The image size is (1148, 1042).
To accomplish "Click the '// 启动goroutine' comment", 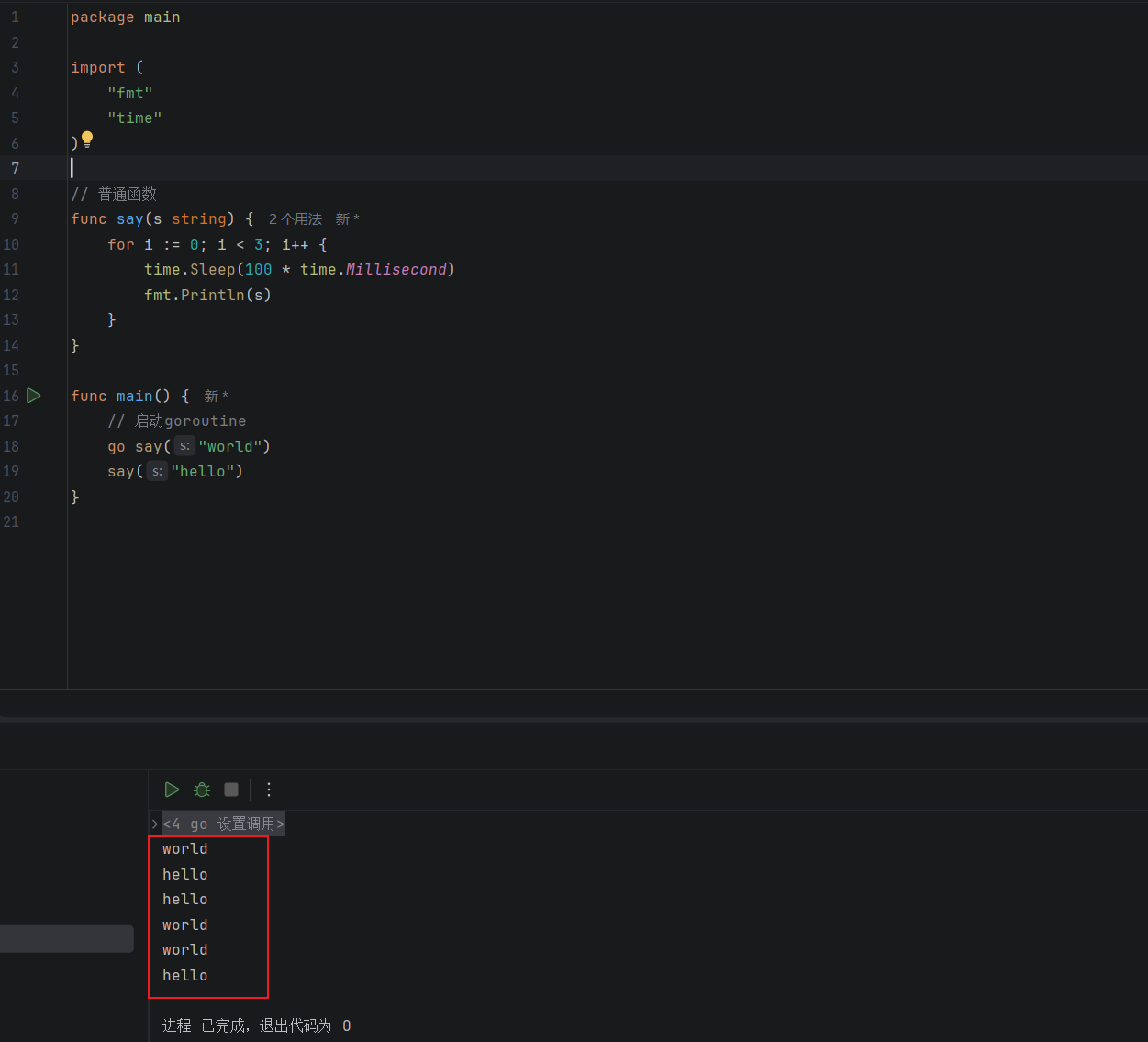I will click(x=177, y=421).
